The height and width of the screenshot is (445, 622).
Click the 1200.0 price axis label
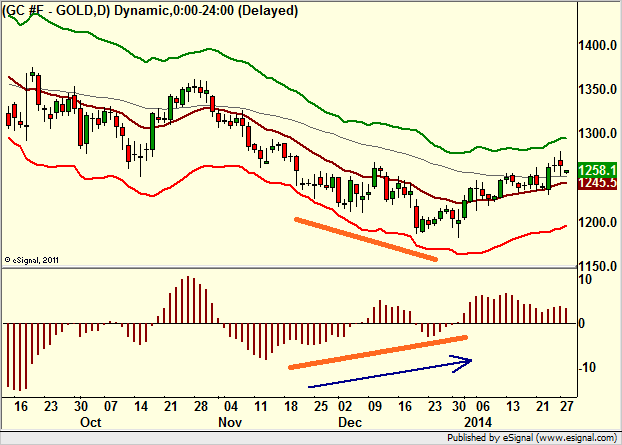(x=597, y=222)
